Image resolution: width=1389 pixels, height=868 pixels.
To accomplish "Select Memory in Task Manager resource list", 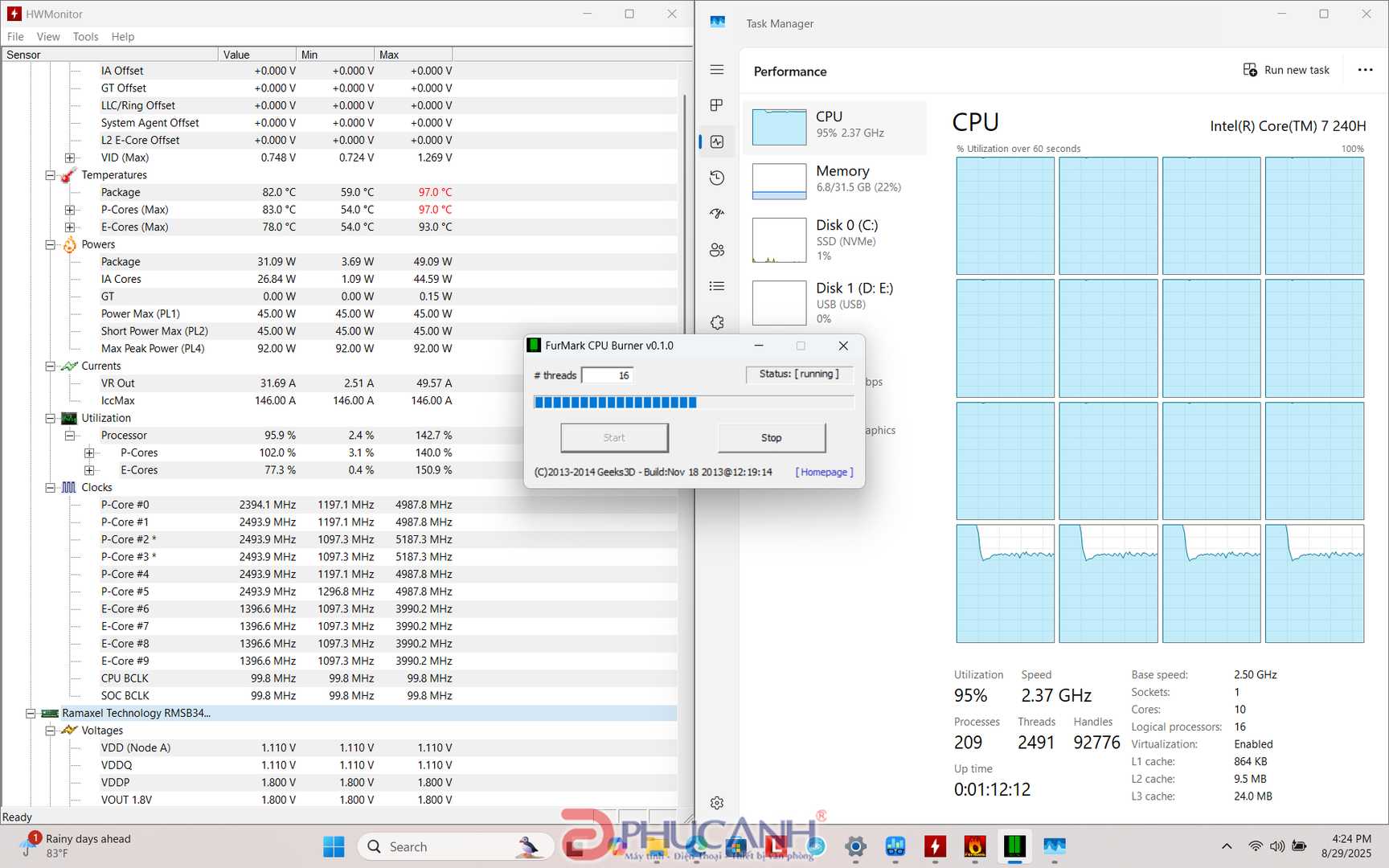I will click(x=835, y=181).
